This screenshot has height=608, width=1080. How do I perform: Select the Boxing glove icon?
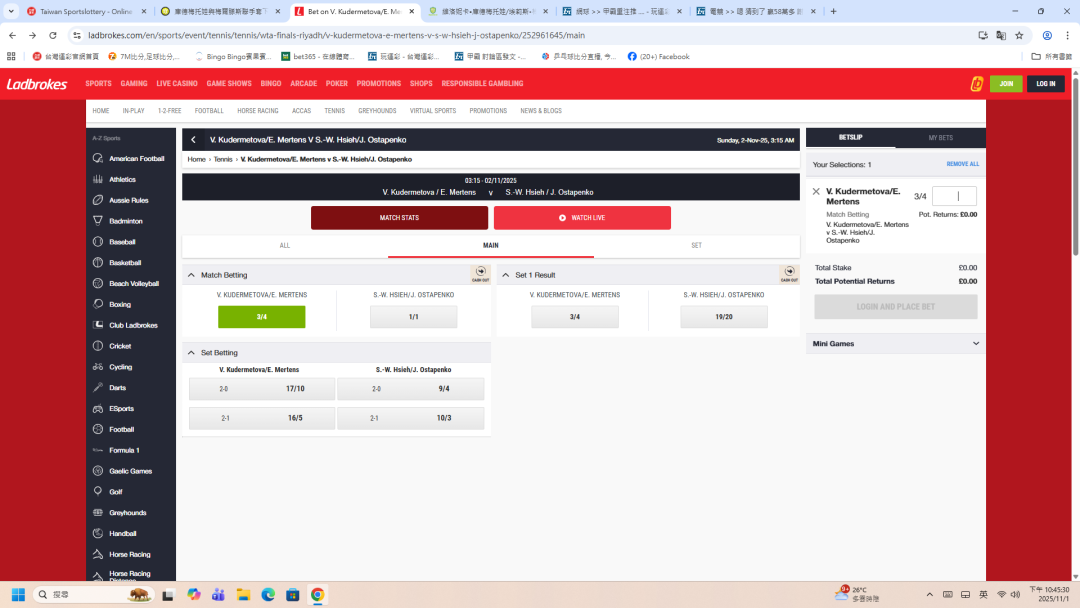(x=98, y=304)
